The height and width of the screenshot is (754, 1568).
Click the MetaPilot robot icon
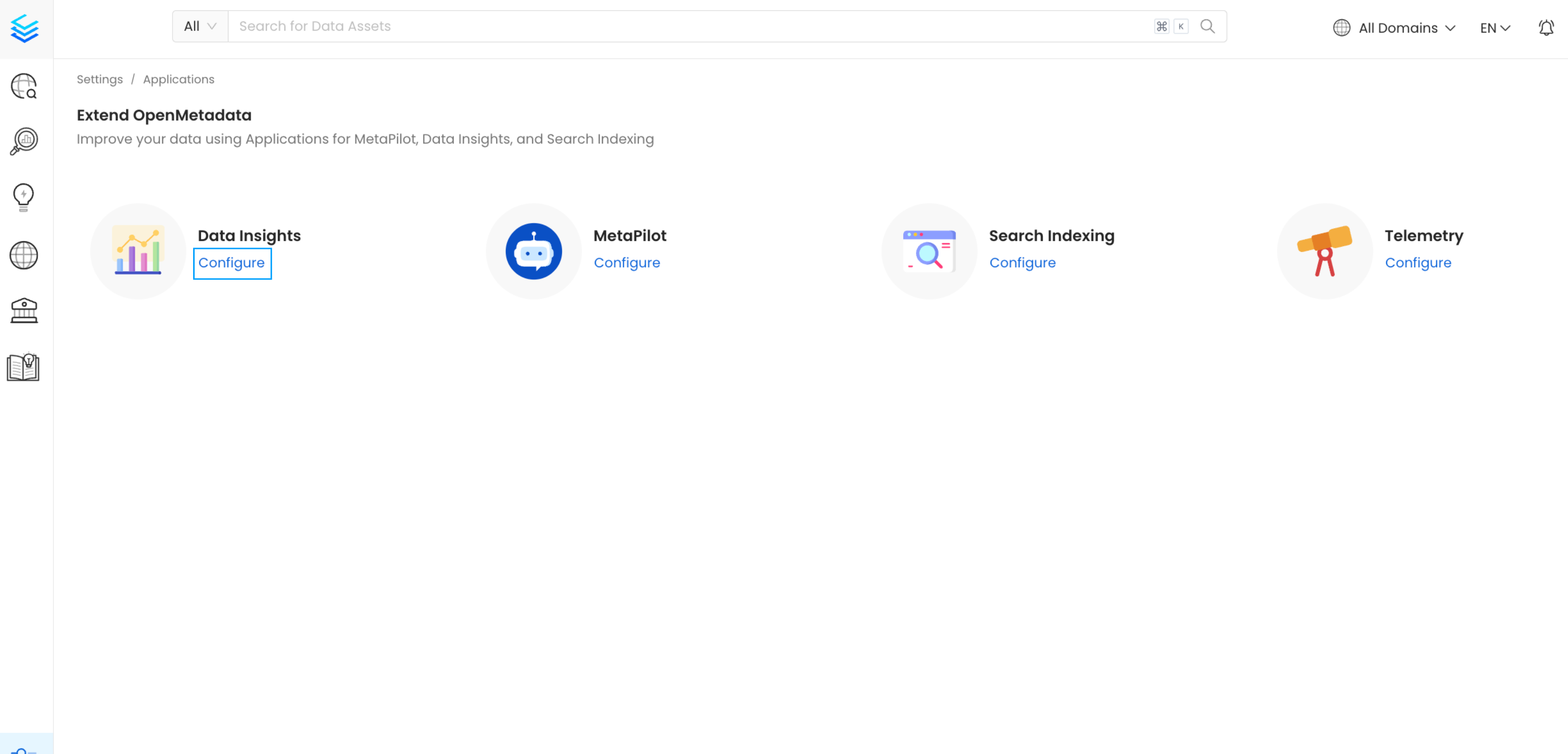click(x=534, y=250)
